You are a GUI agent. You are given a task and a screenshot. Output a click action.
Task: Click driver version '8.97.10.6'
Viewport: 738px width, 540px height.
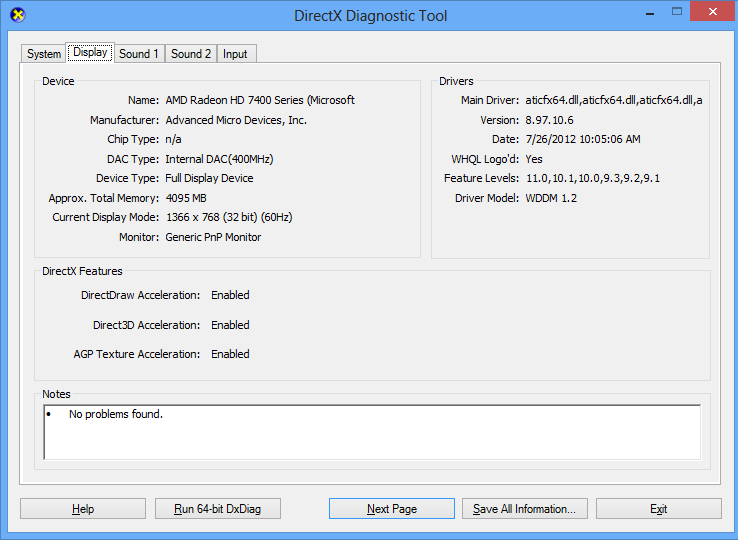pos(549,120)
